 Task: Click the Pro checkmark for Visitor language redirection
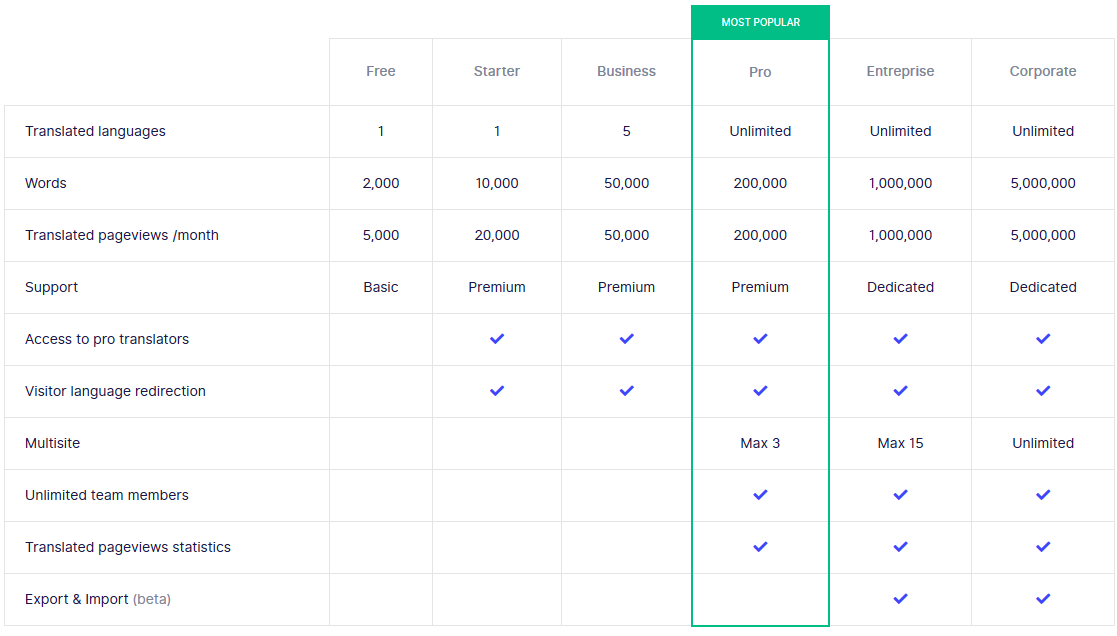click(x=761, y=391)
